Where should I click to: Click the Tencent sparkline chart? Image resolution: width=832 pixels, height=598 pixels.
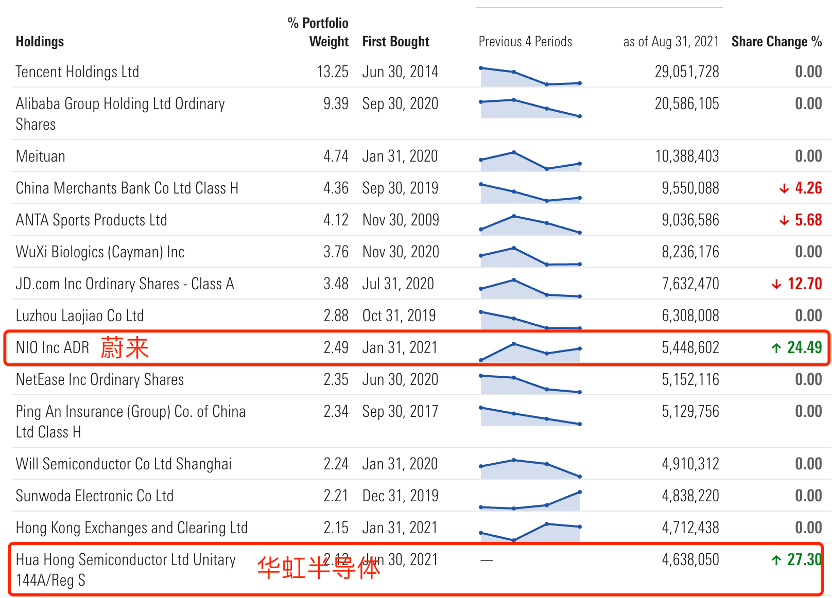click(530, 76)
